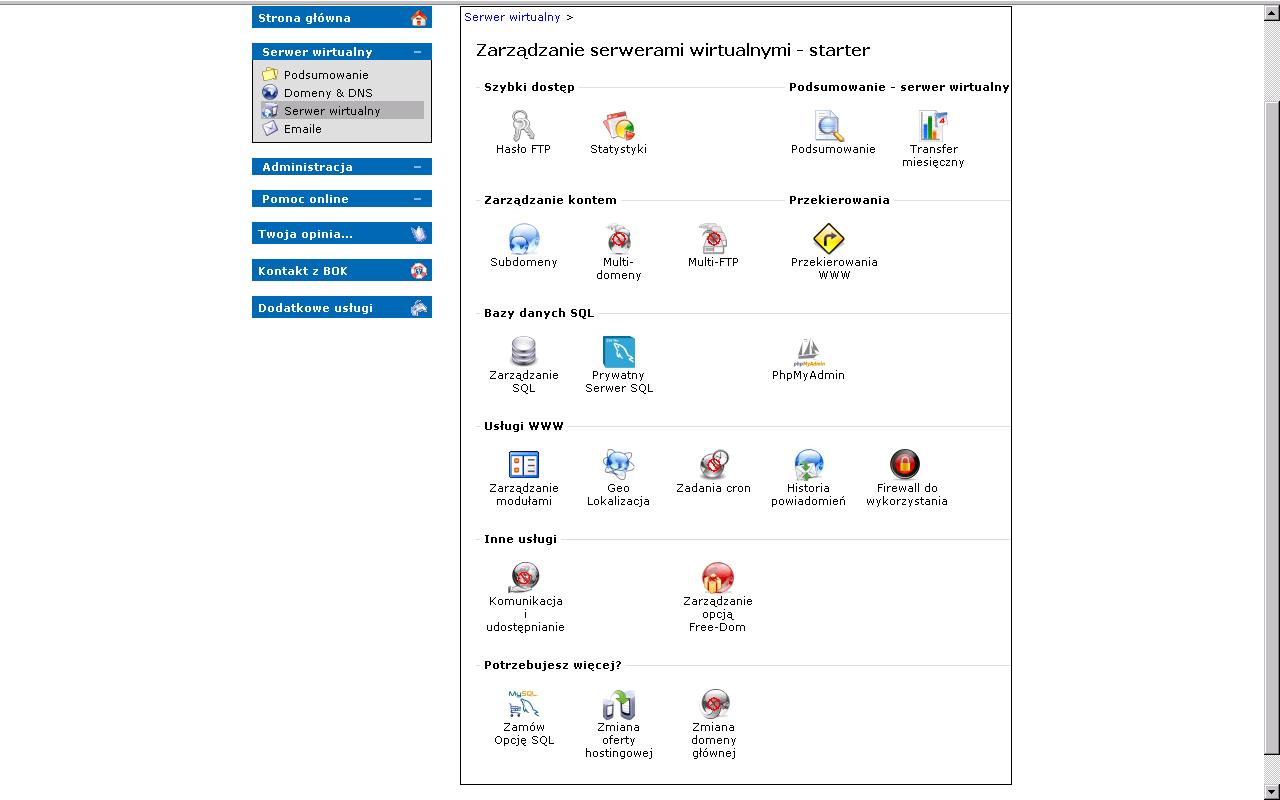
Task: Click Firewall do wykorzystania lock icon
Action: point(904,465)
